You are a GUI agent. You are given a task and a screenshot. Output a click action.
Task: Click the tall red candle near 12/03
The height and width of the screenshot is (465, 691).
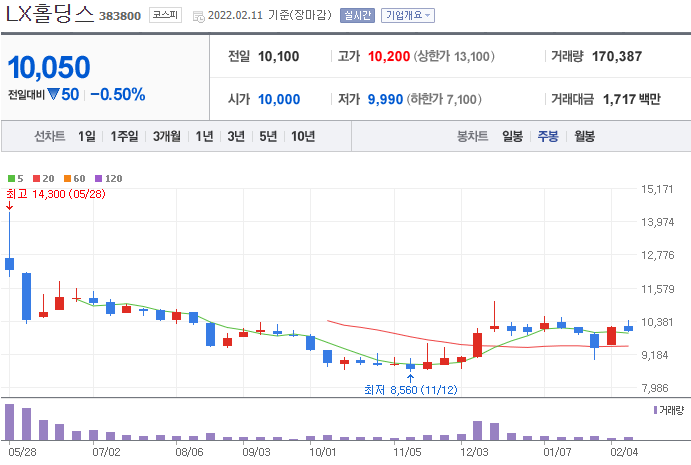[x=477, y=345]
